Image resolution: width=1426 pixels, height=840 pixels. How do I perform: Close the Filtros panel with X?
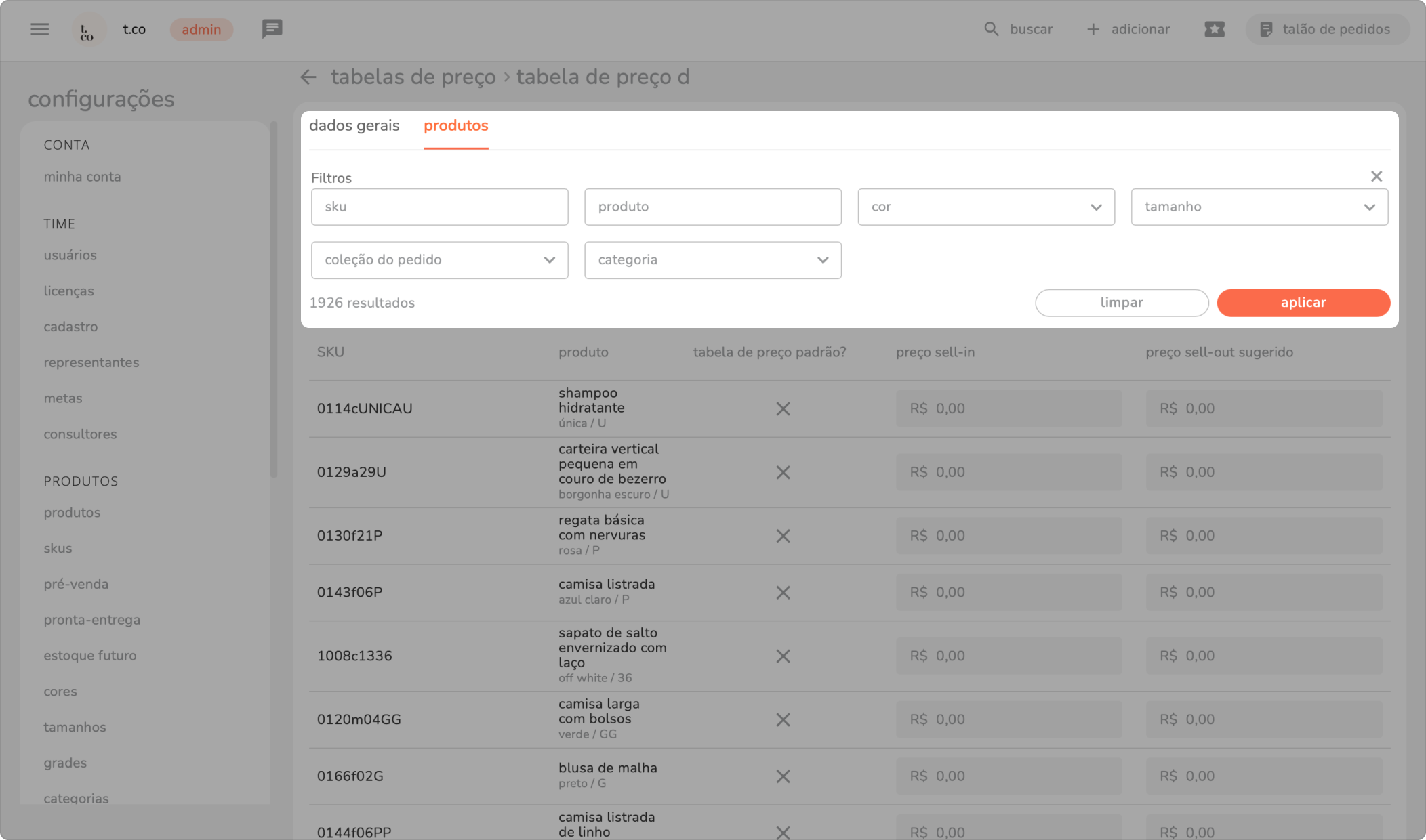tap(1376, 176)
